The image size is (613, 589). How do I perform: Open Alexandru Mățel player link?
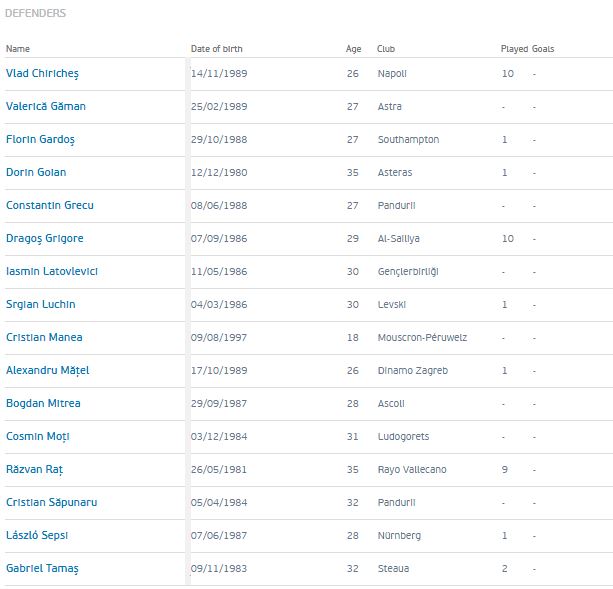tap(47, 371)
